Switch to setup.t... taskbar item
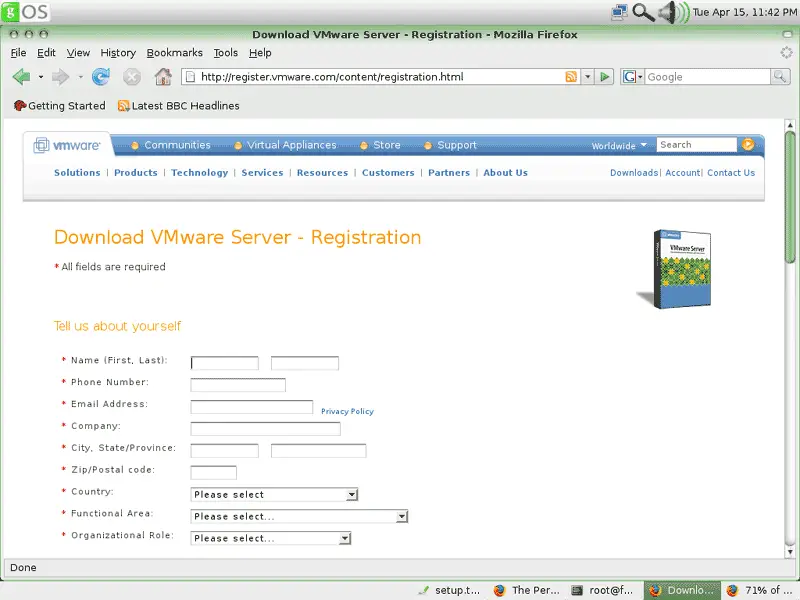 448,590
